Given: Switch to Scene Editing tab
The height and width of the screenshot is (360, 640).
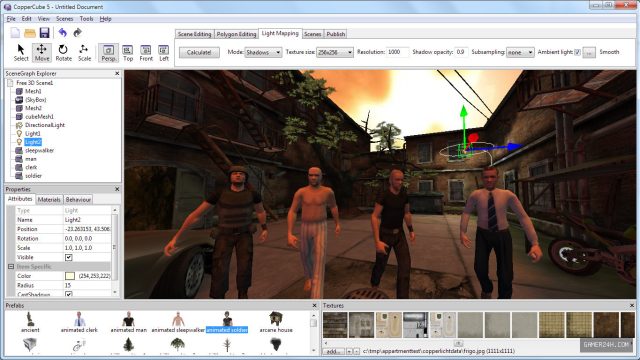Looking at the screenshot, I should coord(195,34).
